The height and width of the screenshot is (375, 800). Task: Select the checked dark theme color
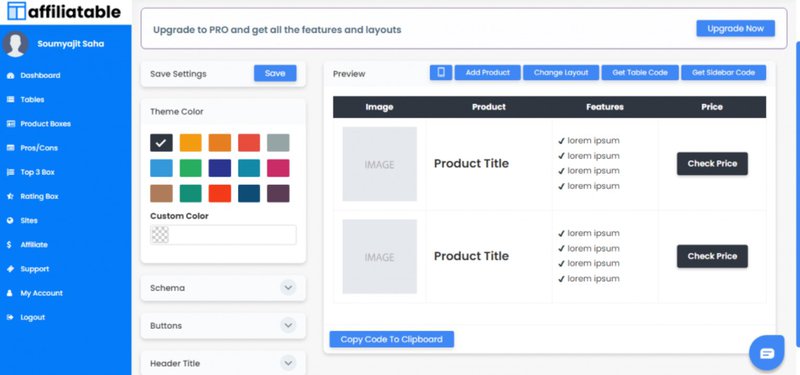161,143
